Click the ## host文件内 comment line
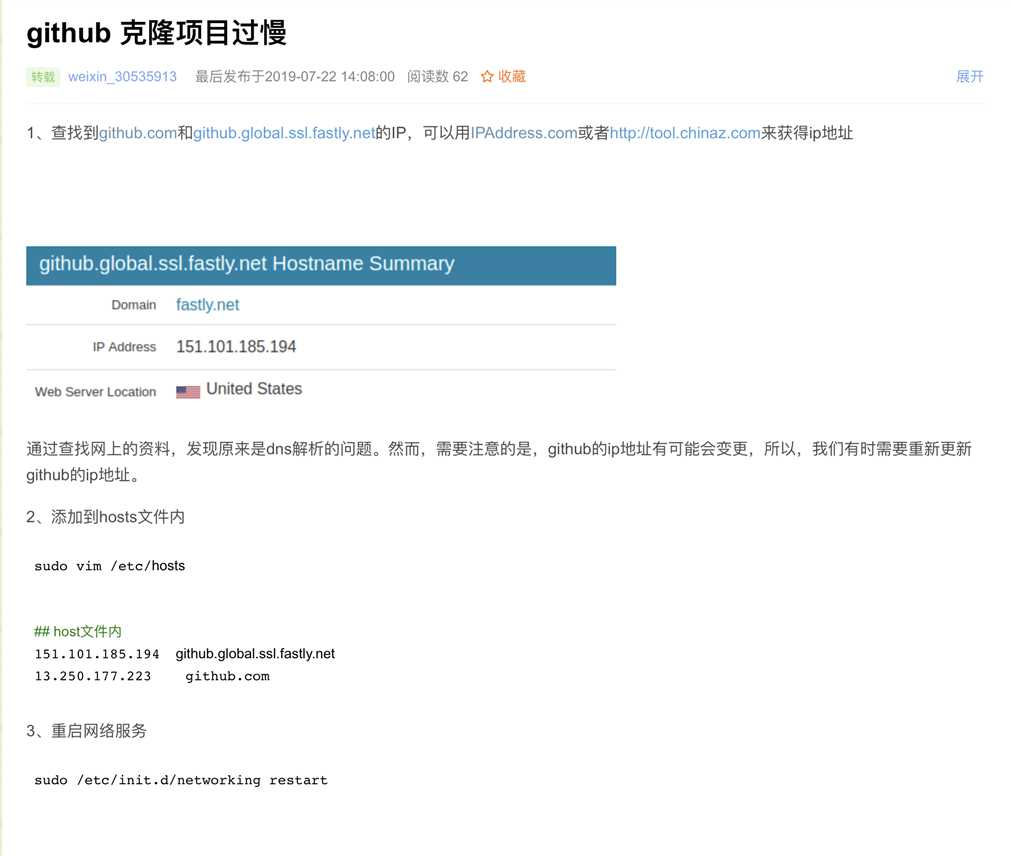Viewport: 1012px width, 856px height. coord(77,631)
